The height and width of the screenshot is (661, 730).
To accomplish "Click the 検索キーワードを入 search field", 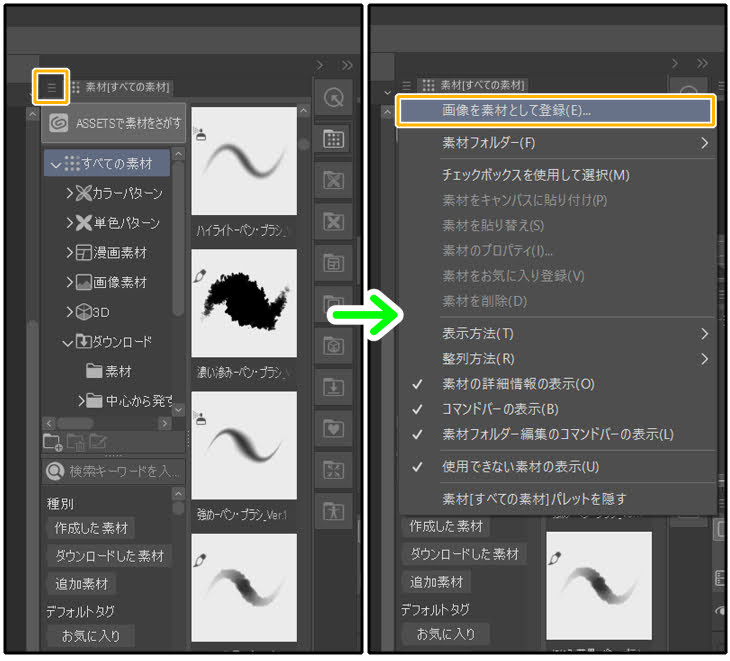I will pos(114,472).
